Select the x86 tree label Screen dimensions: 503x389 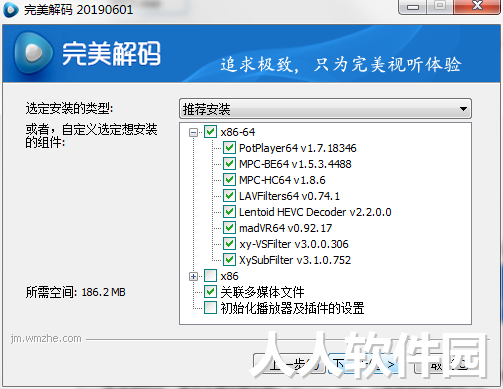[x=229, y=276]
